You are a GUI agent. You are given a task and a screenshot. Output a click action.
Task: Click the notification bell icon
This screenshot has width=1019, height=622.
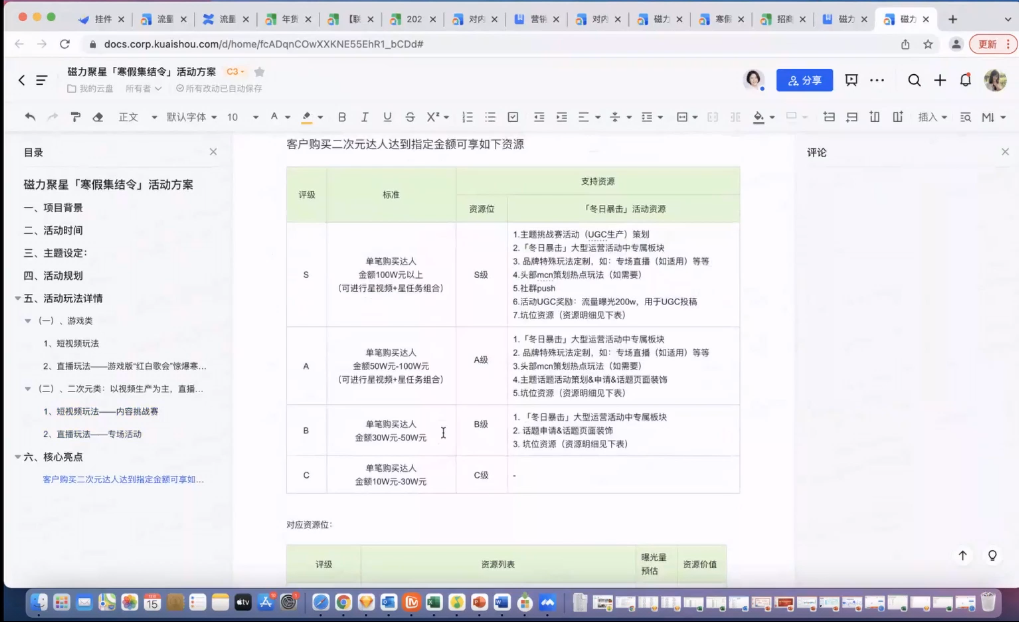pyautogui.click(x=963, y=79)
